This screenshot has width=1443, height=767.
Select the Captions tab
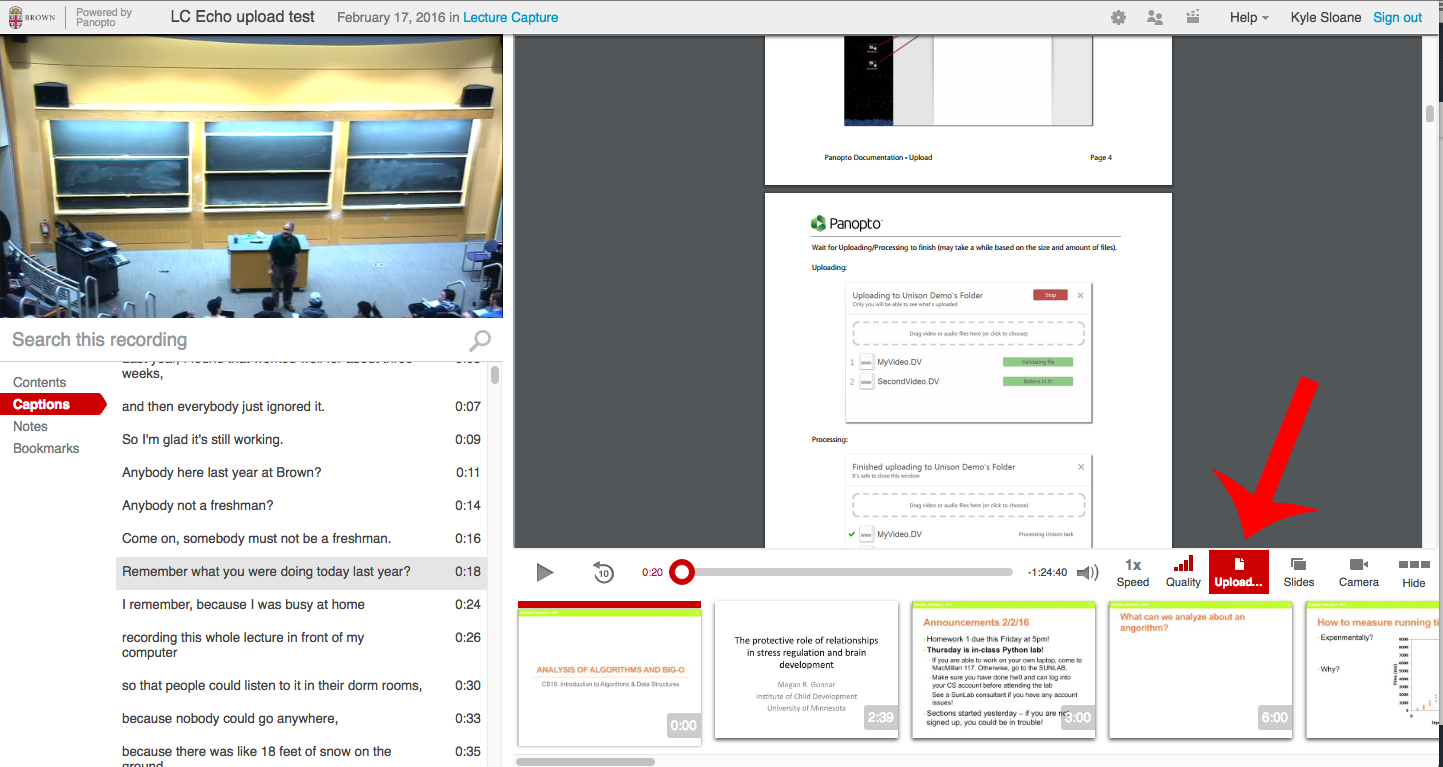point(53,404)
